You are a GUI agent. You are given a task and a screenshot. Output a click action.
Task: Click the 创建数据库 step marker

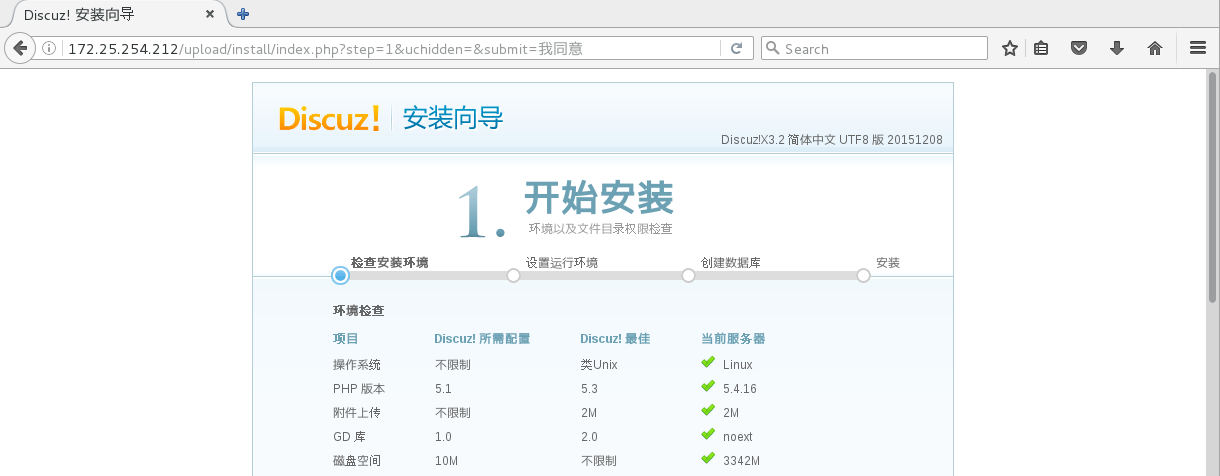point(688,275)
